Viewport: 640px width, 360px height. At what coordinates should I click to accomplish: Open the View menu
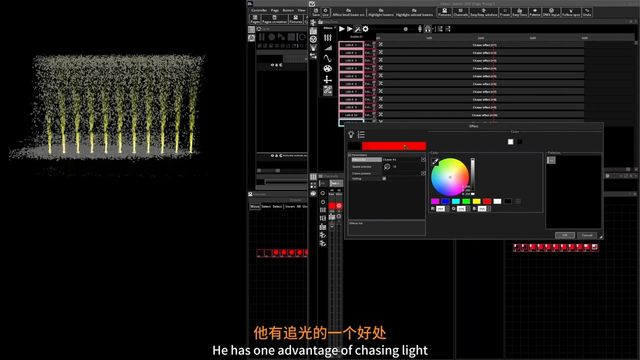click(302, 10)
